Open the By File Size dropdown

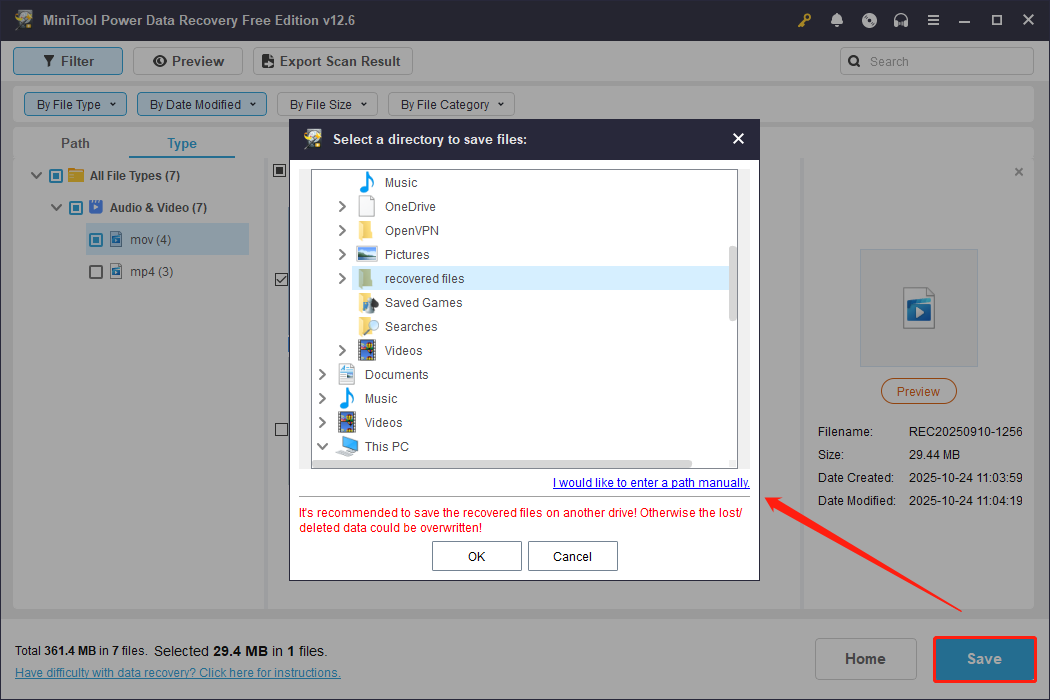click(327, 103)
